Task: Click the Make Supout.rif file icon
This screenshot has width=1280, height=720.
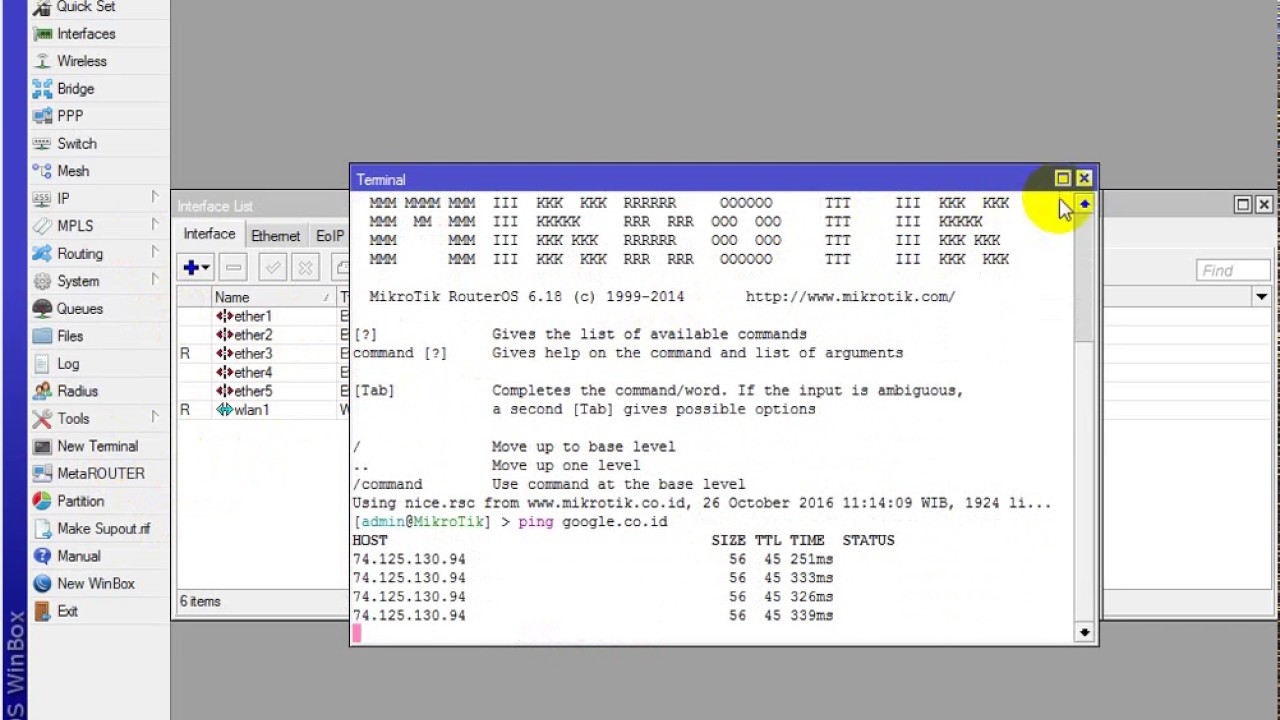Action: tap(41, 529)
